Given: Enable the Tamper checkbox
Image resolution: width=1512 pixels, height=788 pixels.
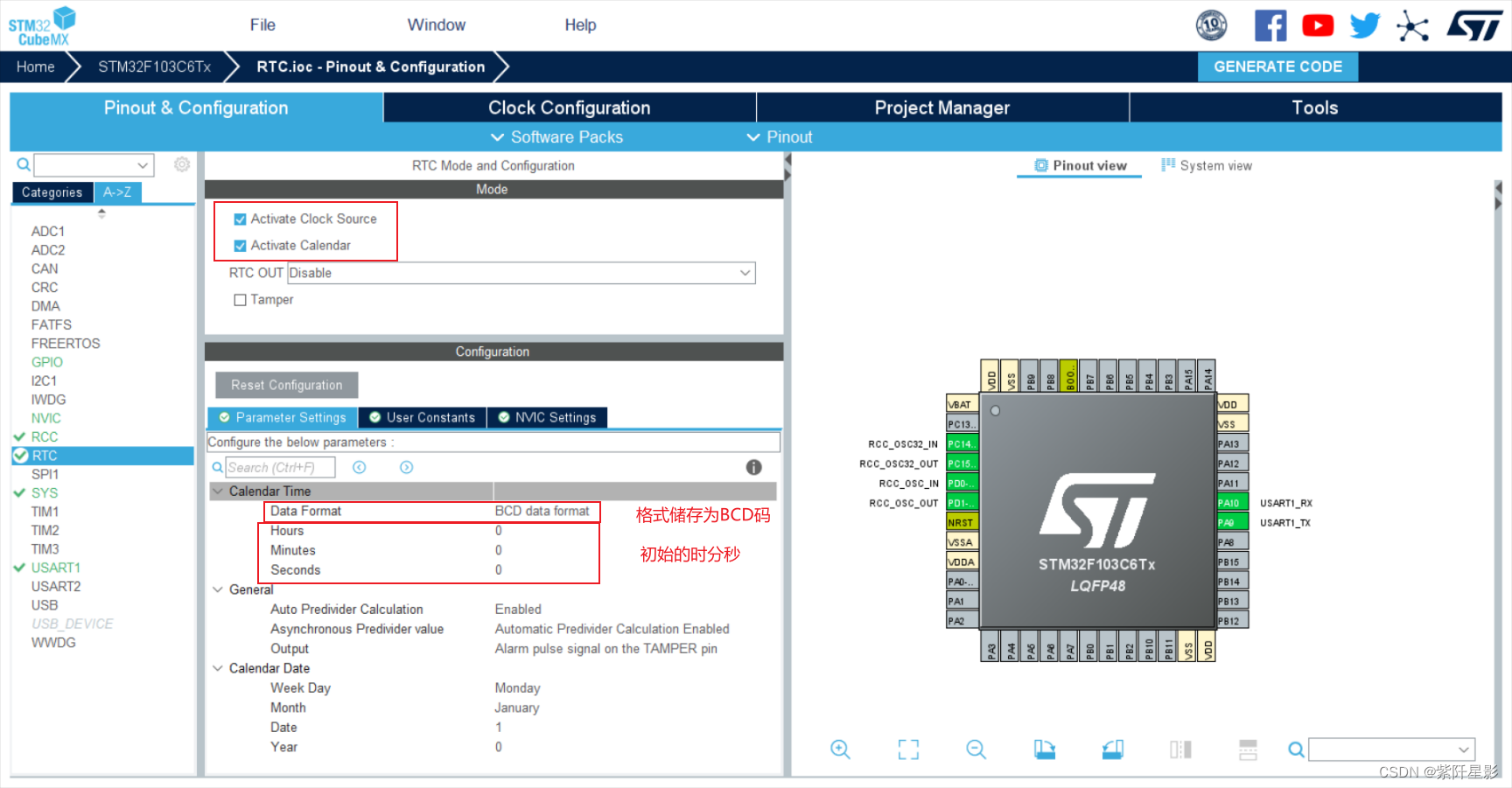Looking at the screenshot, I should pyautogui.click(x=240, y=300).
